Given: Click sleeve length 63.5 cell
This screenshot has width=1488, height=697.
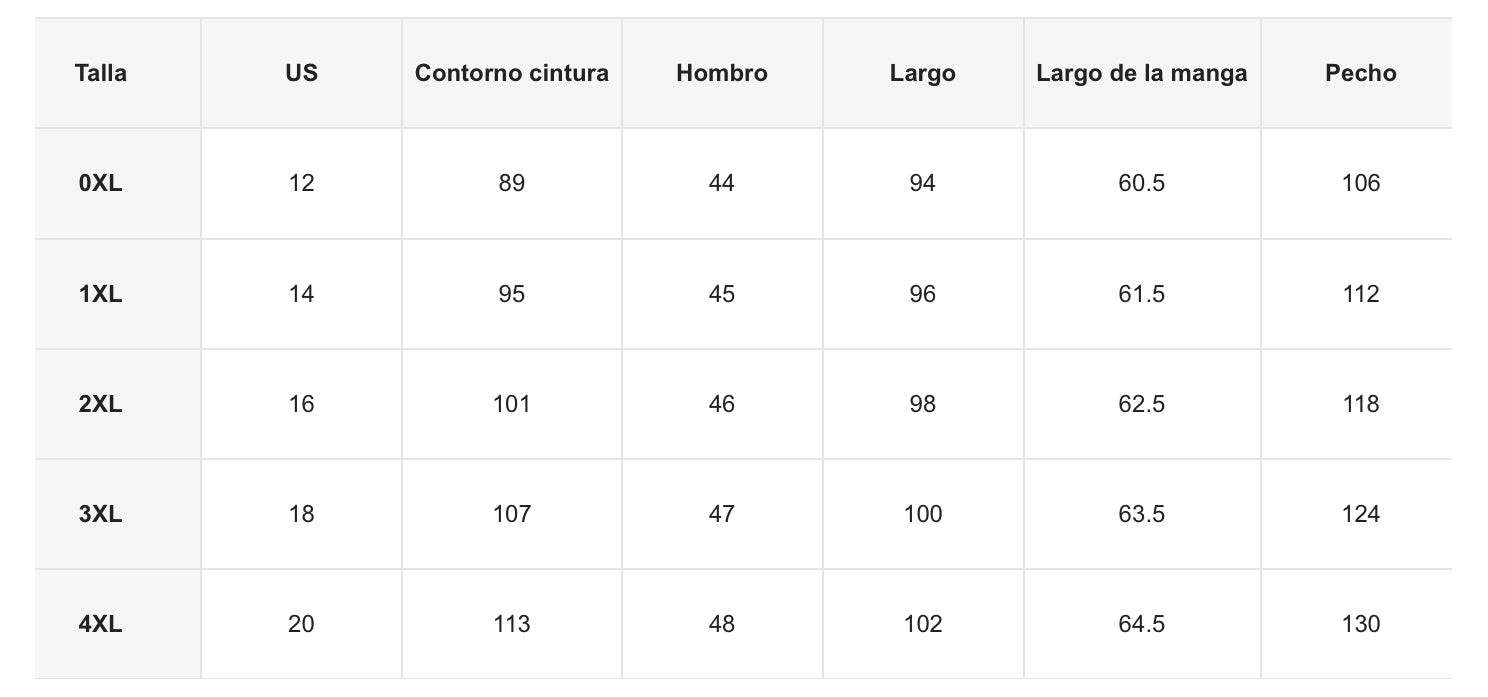Looking at the screenshot, I should click(1142, 514).
